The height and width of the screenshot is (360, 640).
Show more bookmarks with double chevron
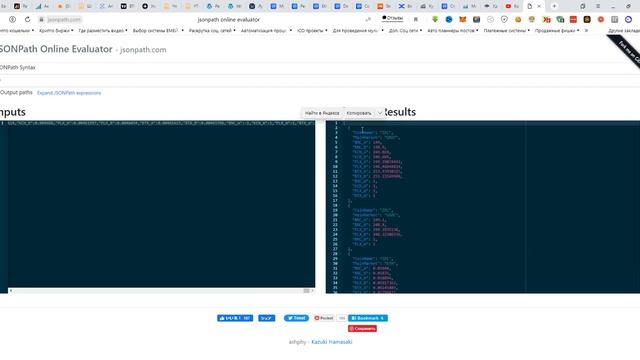tap(587, 31)
